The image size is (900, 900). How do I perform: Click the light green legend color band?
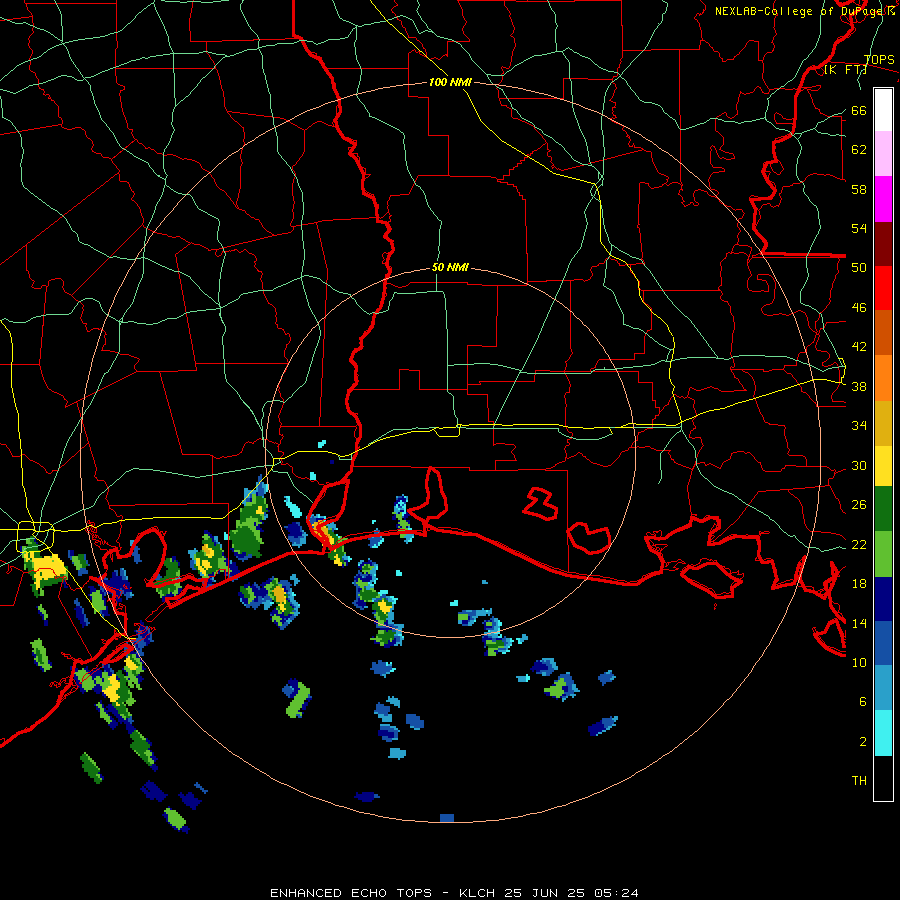[883, 554]
